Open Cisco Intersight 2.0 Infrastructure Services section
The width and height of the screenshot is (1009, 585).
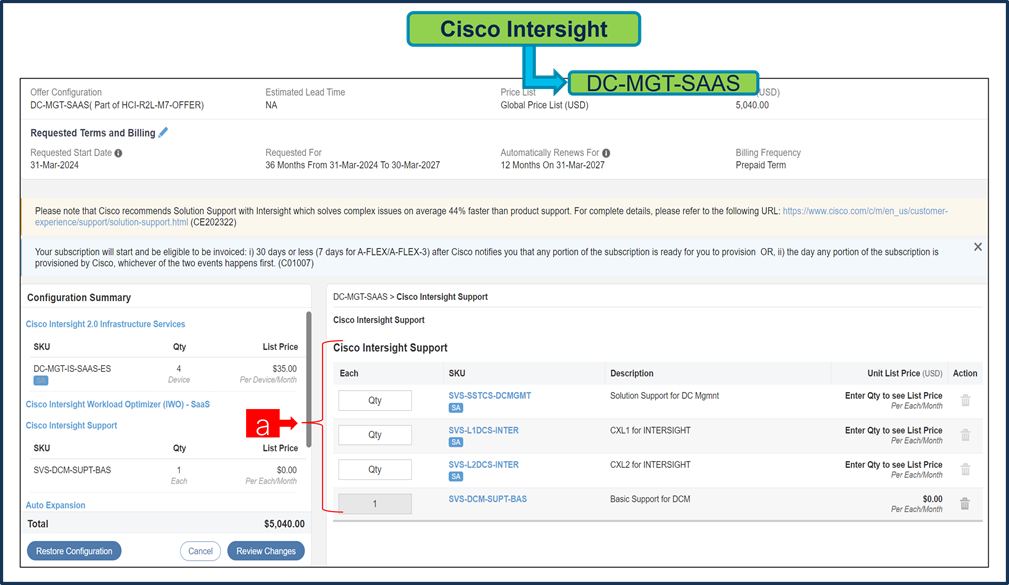(106, 324)
